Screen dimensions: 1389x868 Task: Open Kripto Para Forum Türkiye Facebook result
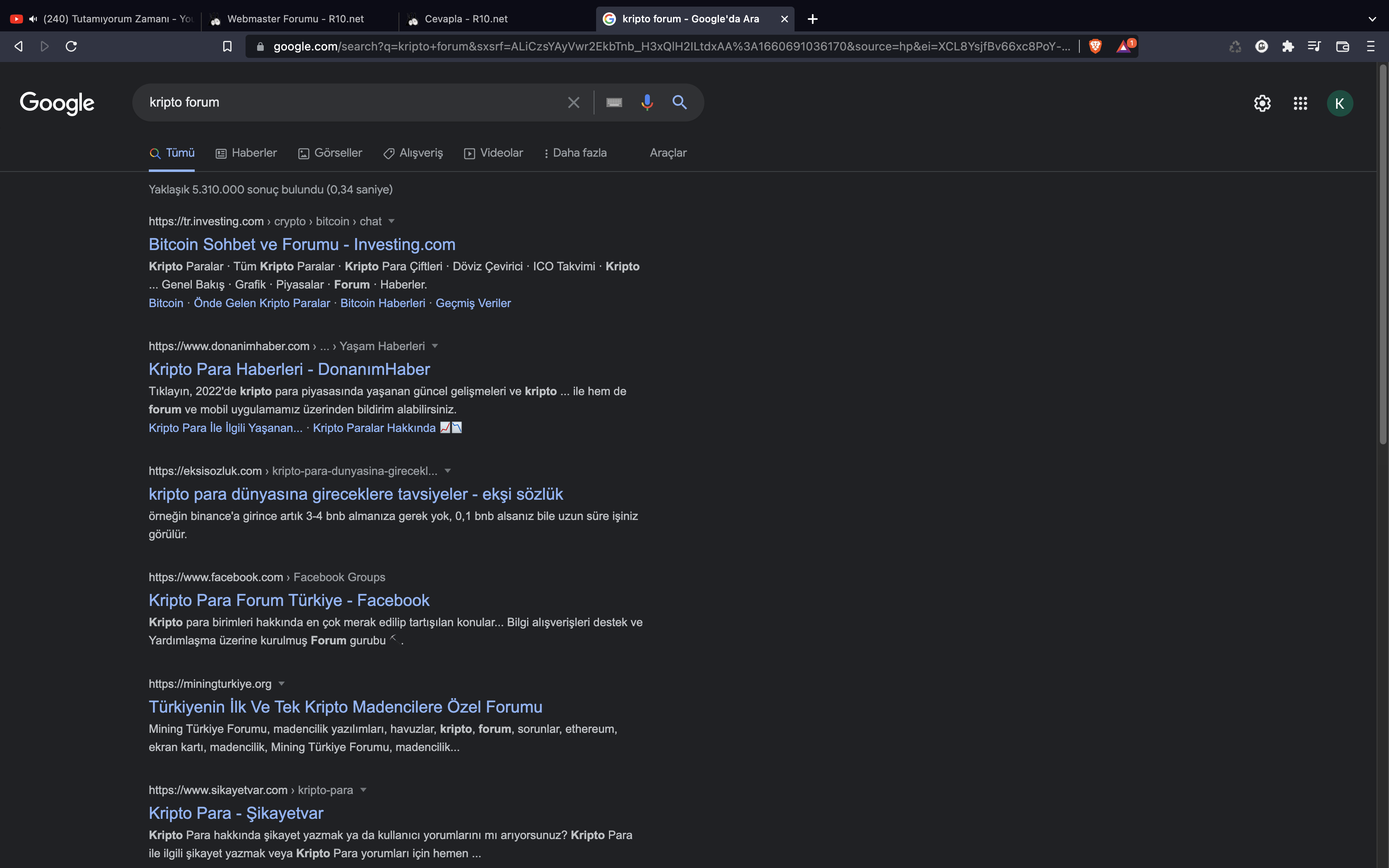(x=289, y=601)
